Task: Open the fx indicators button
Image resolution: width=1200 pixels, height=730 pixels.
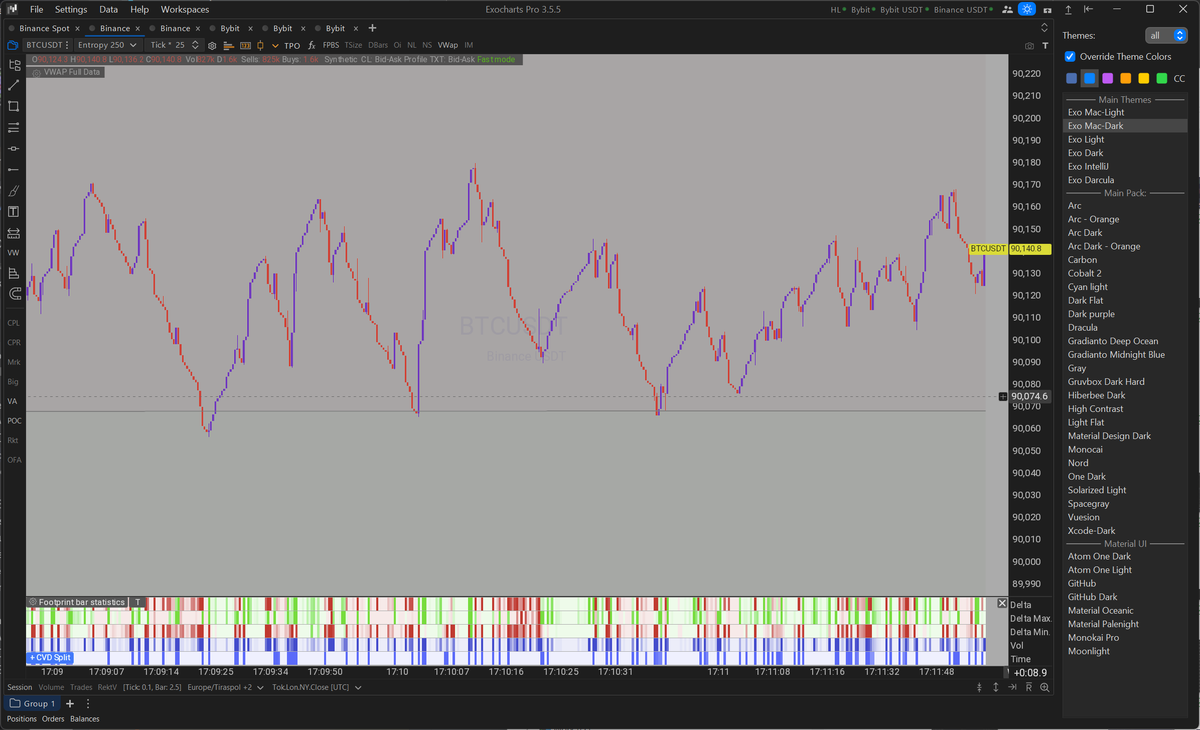Action: point(312,45)
